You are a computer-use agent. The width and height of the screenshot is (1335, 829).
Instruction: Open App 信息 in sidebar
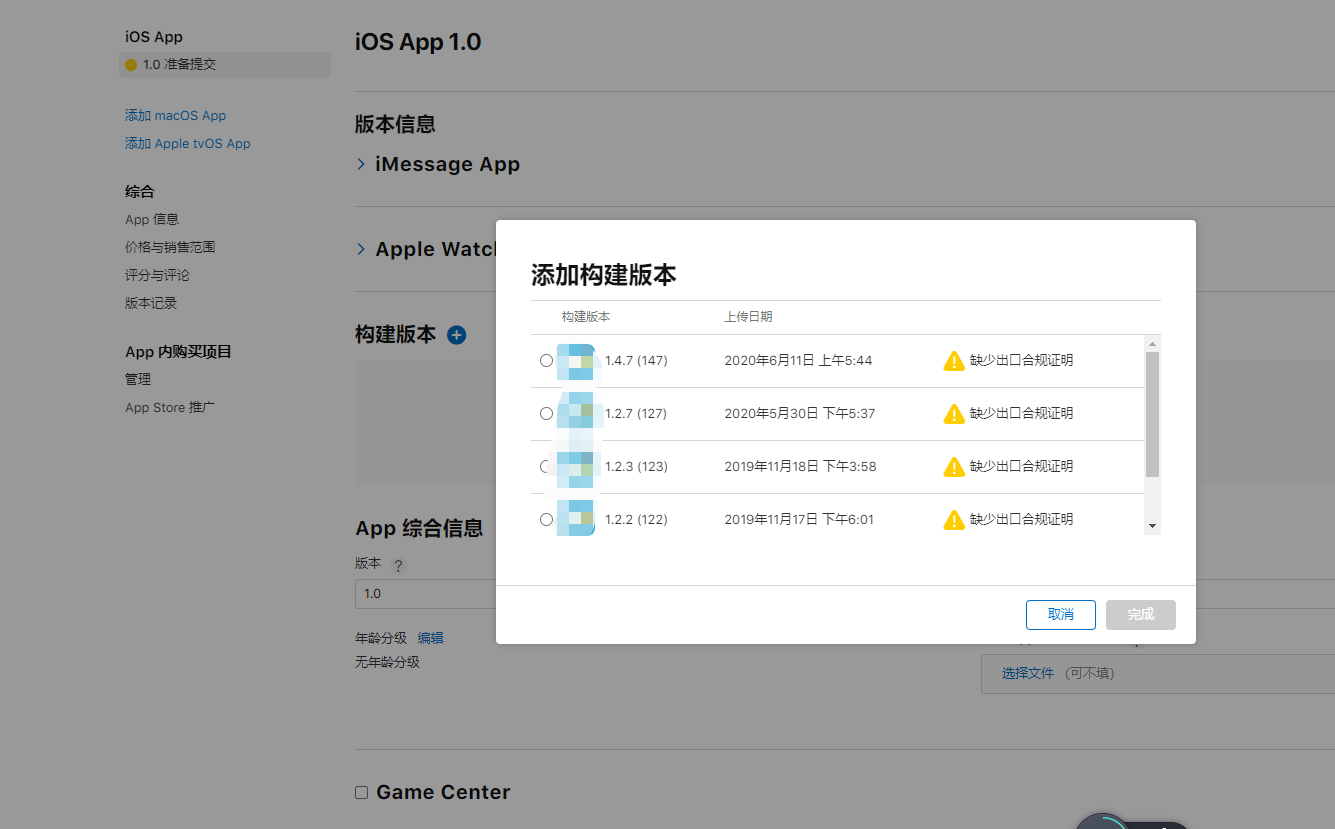152,219
